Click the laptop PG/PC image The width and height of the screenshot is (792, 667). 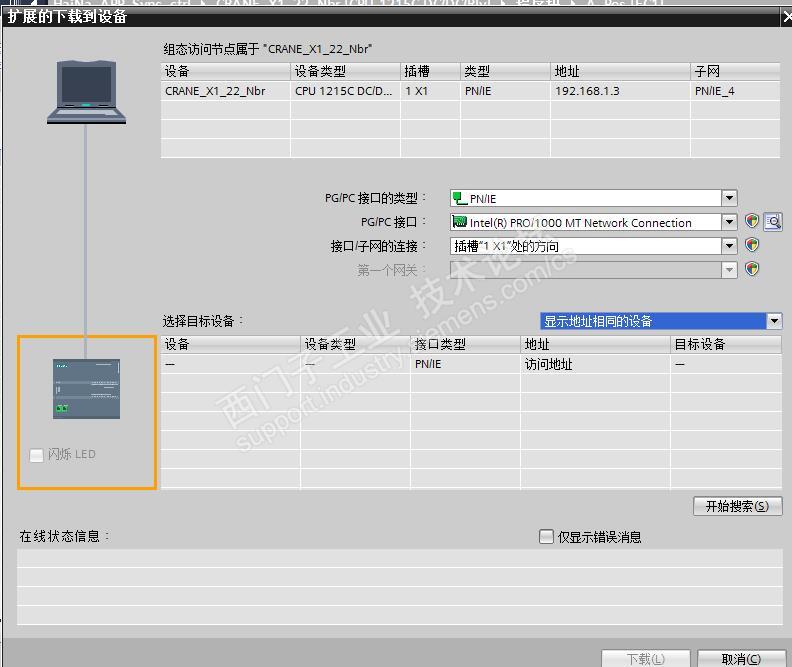(86, 92)
